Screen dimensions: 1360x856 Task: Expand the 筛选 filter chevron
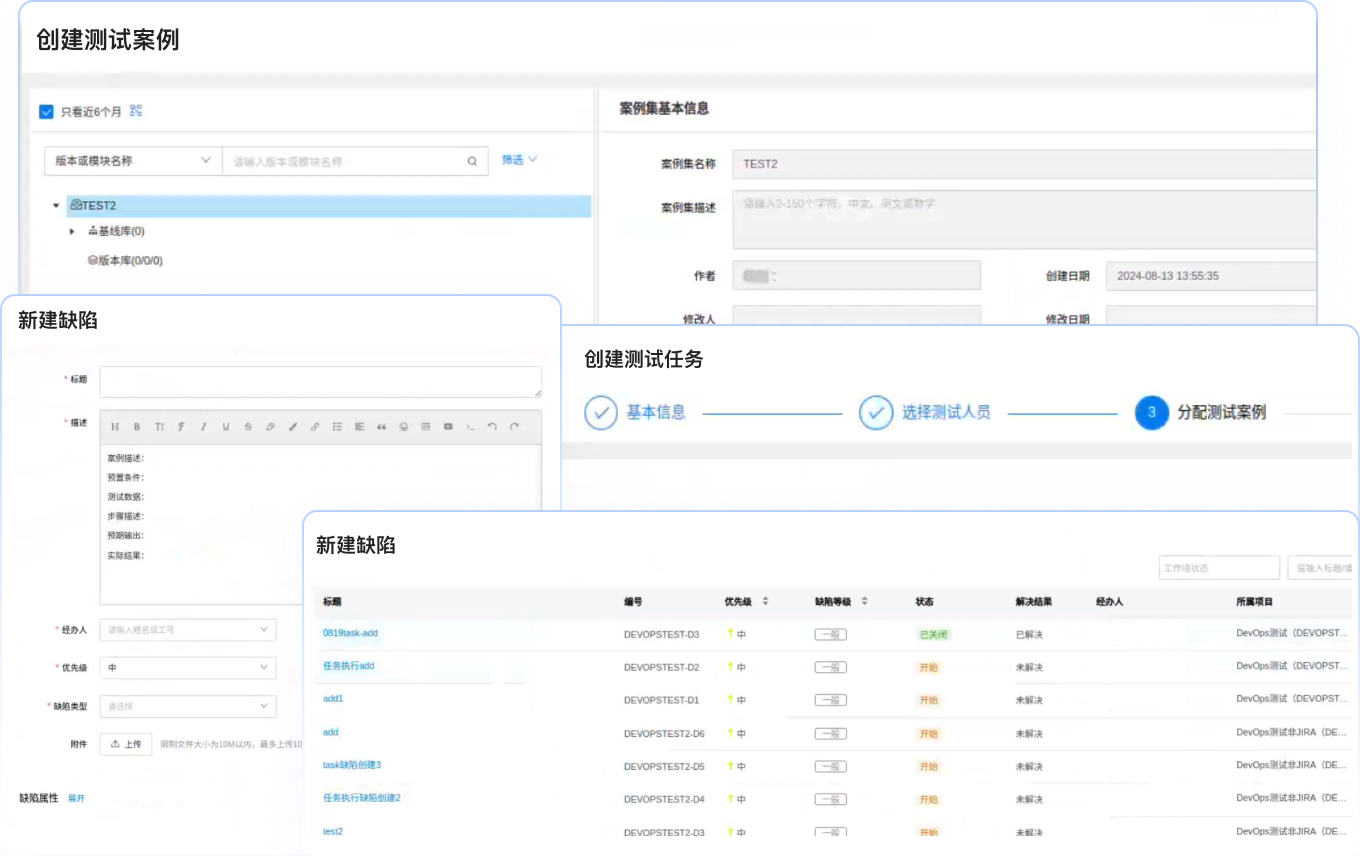[x=532, y=159]
